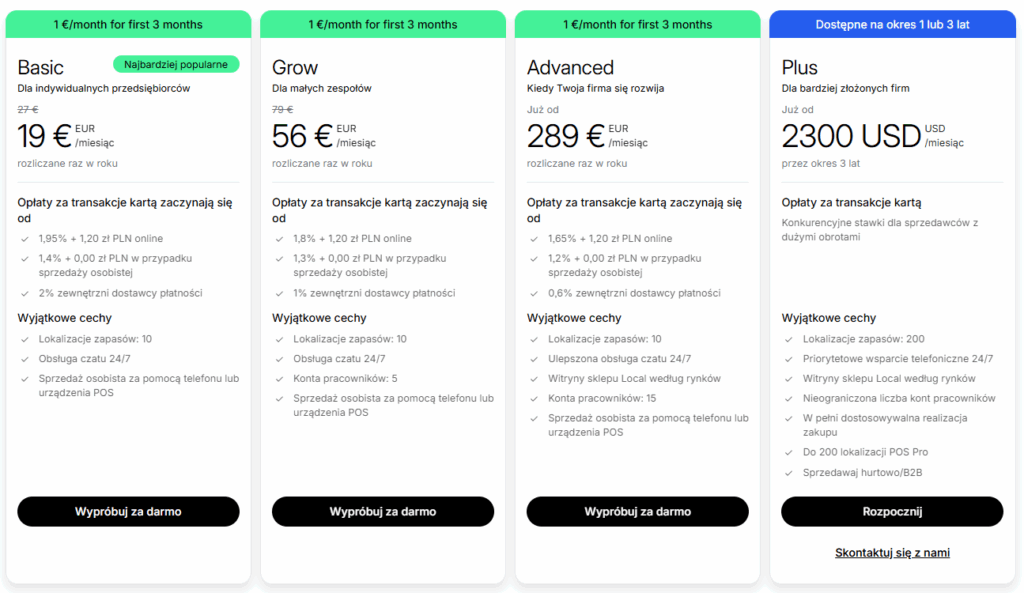Click the checkmark next to 'Ulepszona obsługa czatu 24/7'
Viewport: 1024px width, 593px height.
534,359
